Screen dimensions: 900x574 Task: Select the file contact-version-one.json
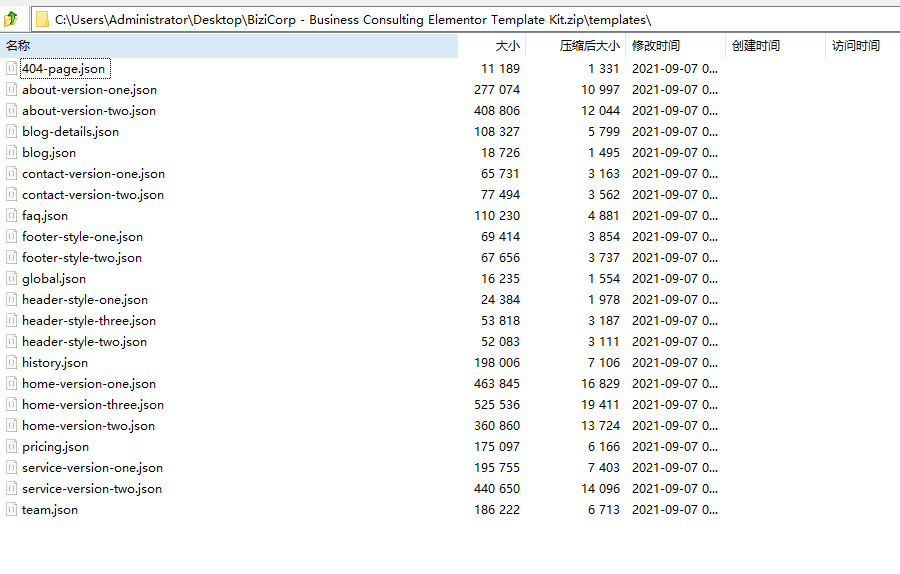tap(94, 174)
